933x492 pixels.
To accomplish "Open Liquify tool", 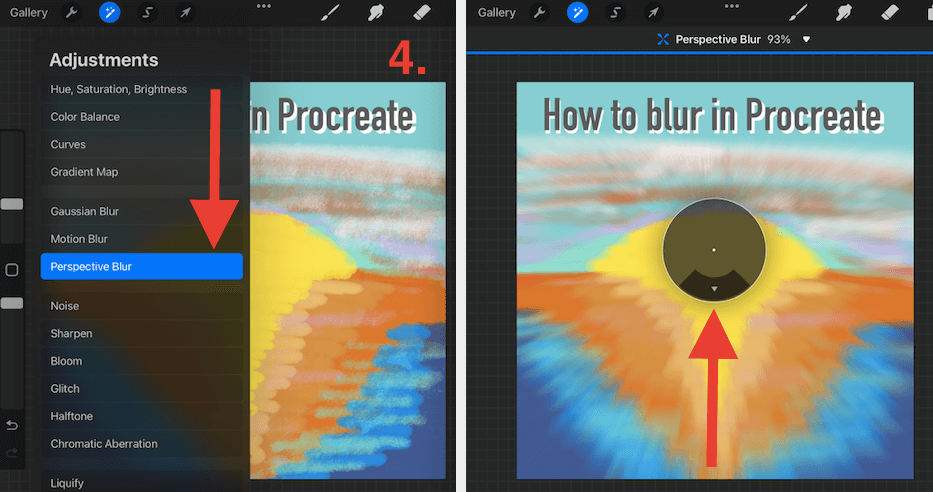I will pyautogui.click(x=142, y=483).
